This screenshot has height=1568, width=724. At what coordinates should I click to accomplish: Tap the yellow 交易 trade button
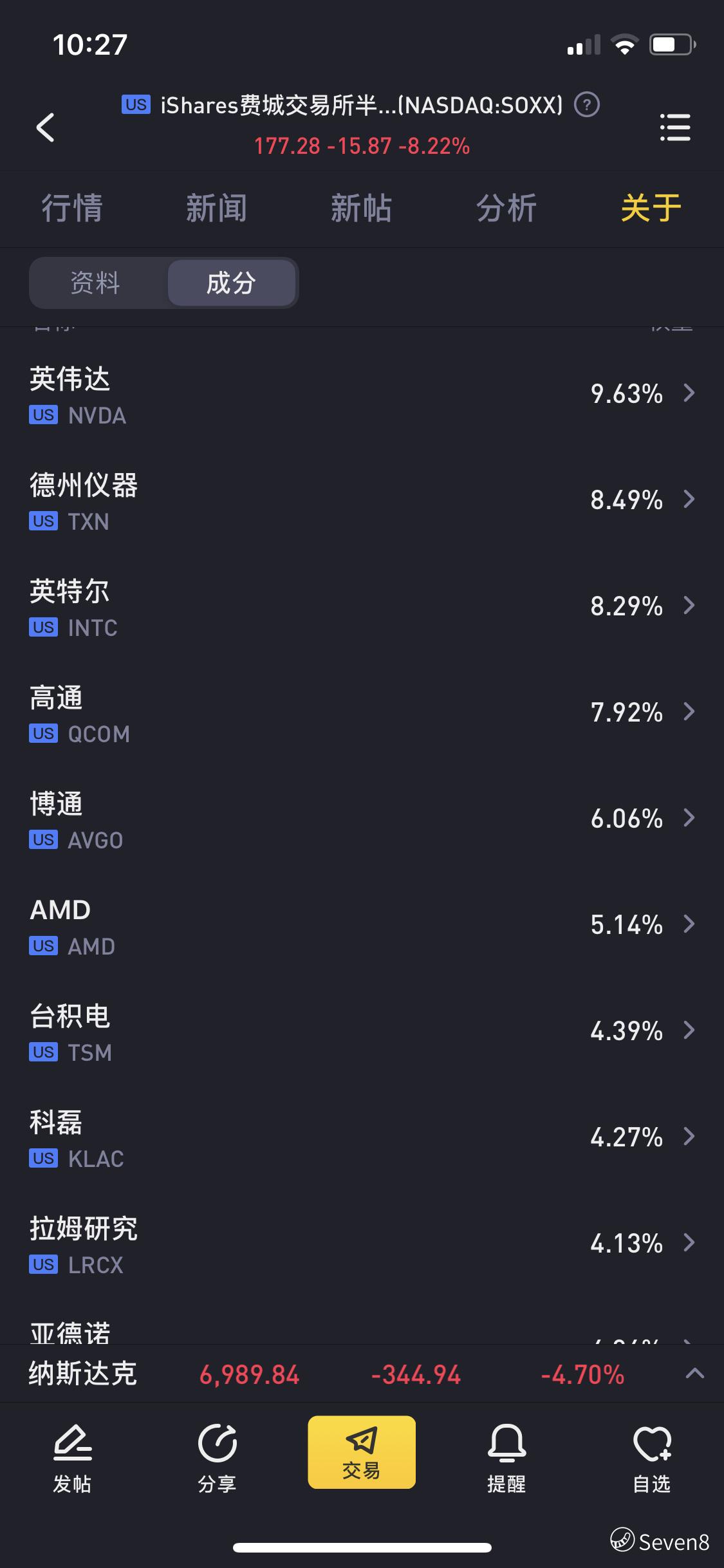tap(362, 1452)
